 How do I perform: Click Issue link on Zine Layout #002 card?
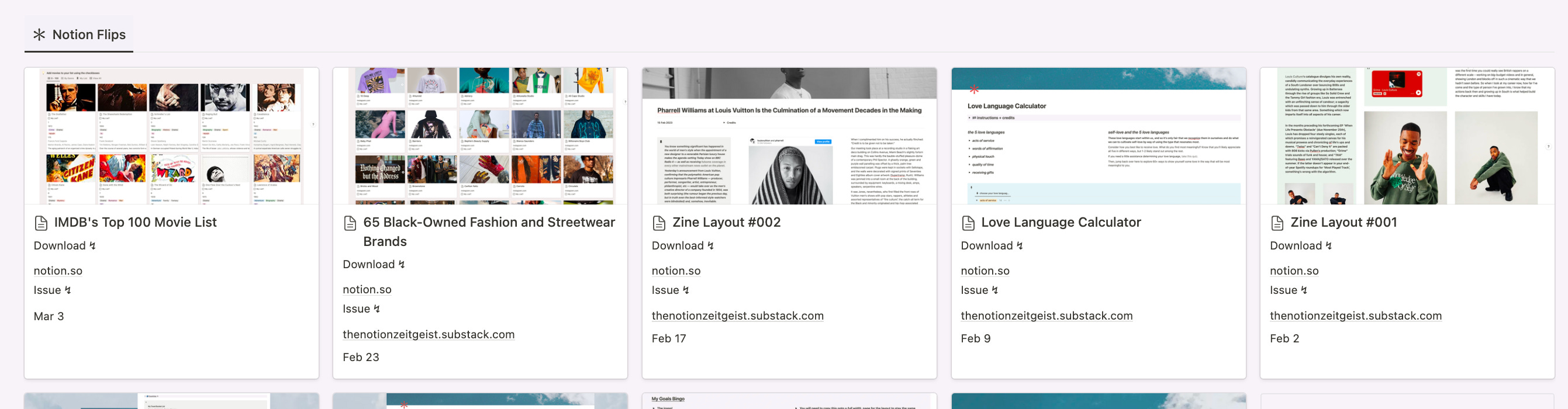671,290
